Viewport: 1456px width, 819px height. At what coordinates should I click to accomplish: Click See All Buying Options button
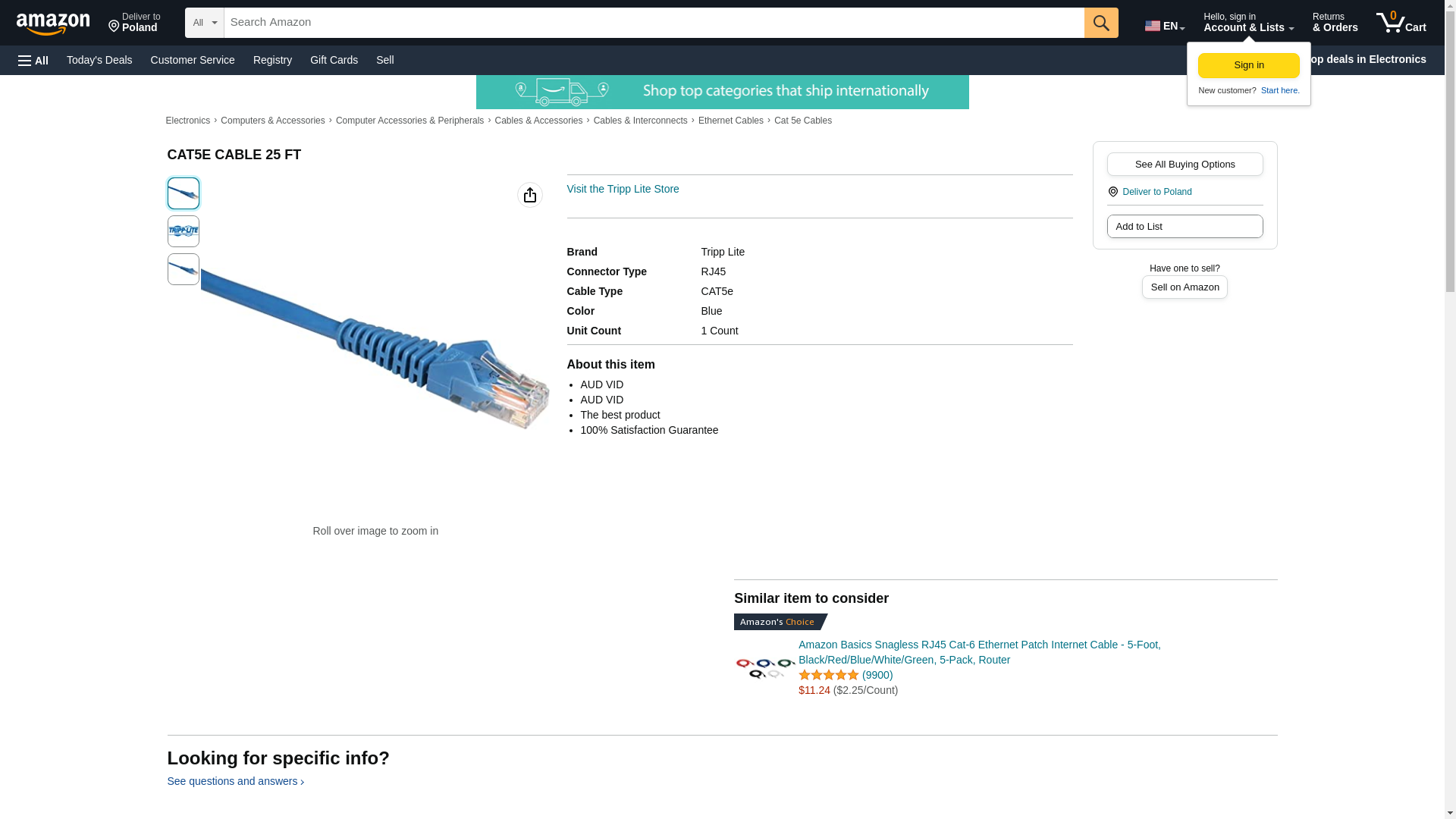(x=1185, y=165)
